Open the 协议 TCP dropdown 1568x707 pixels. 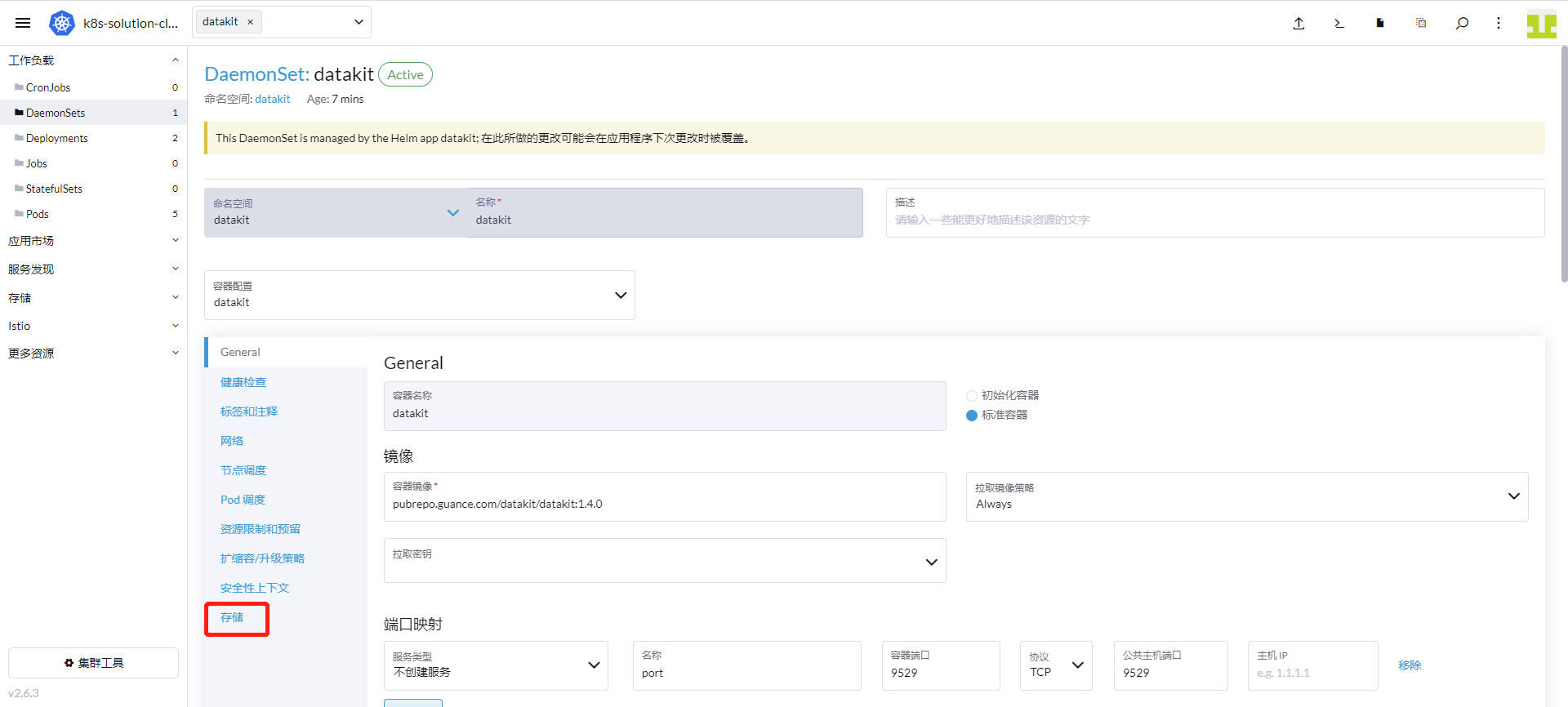click(1056, 665)
